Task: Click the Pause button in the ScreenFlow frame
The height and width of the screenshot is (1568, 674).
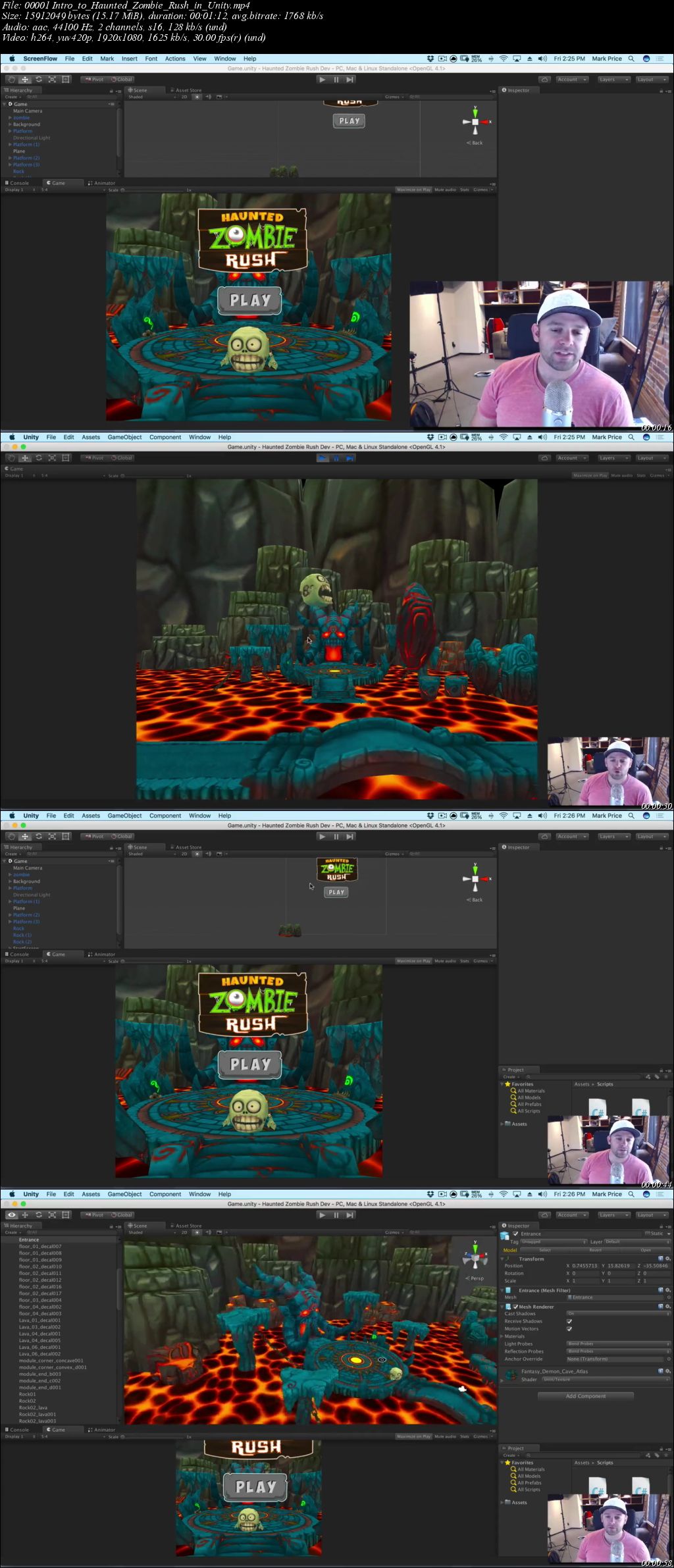Action: click(336, 80)
